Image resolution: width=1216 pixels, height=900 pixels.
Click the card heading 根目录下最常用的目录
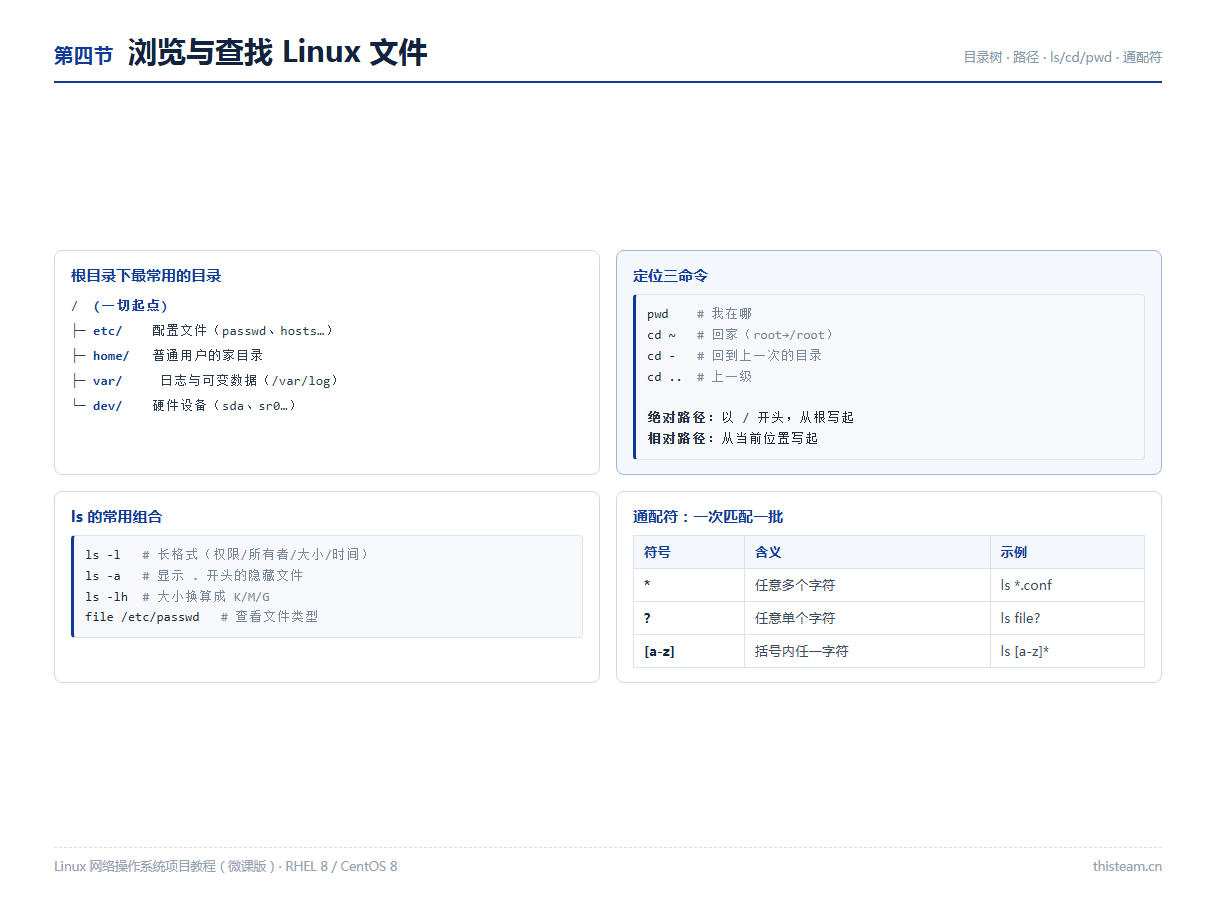click(x=146, y=276)
